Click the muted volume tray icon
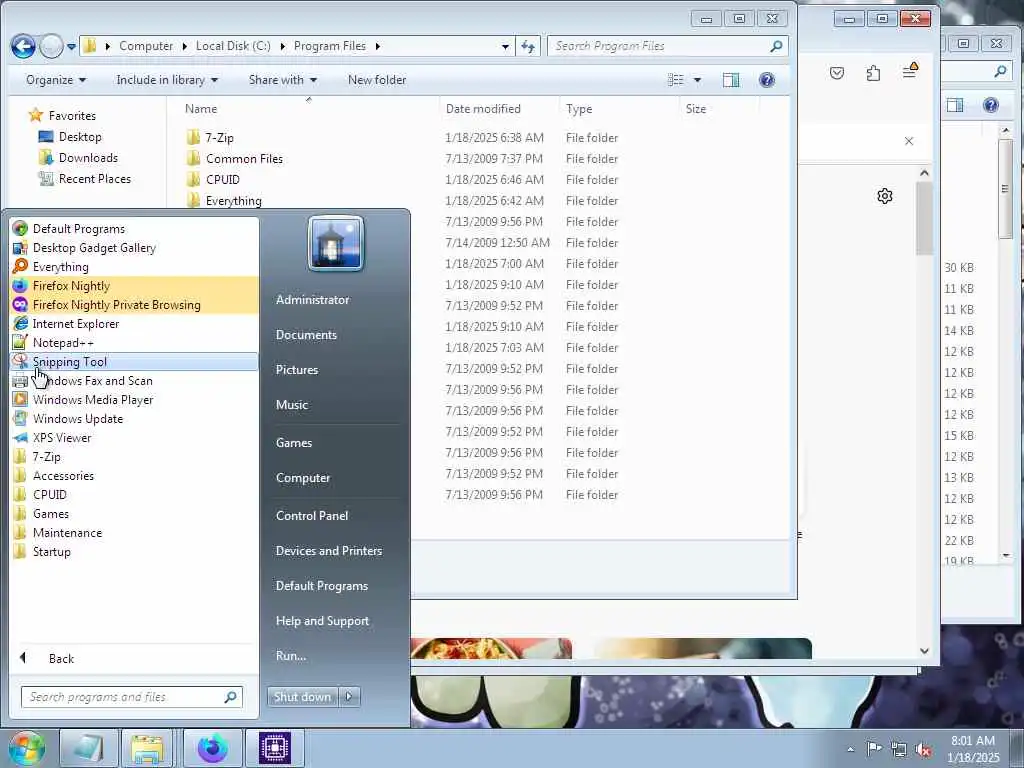This screenshot has height=768, width=1024. tap(923, 750)
